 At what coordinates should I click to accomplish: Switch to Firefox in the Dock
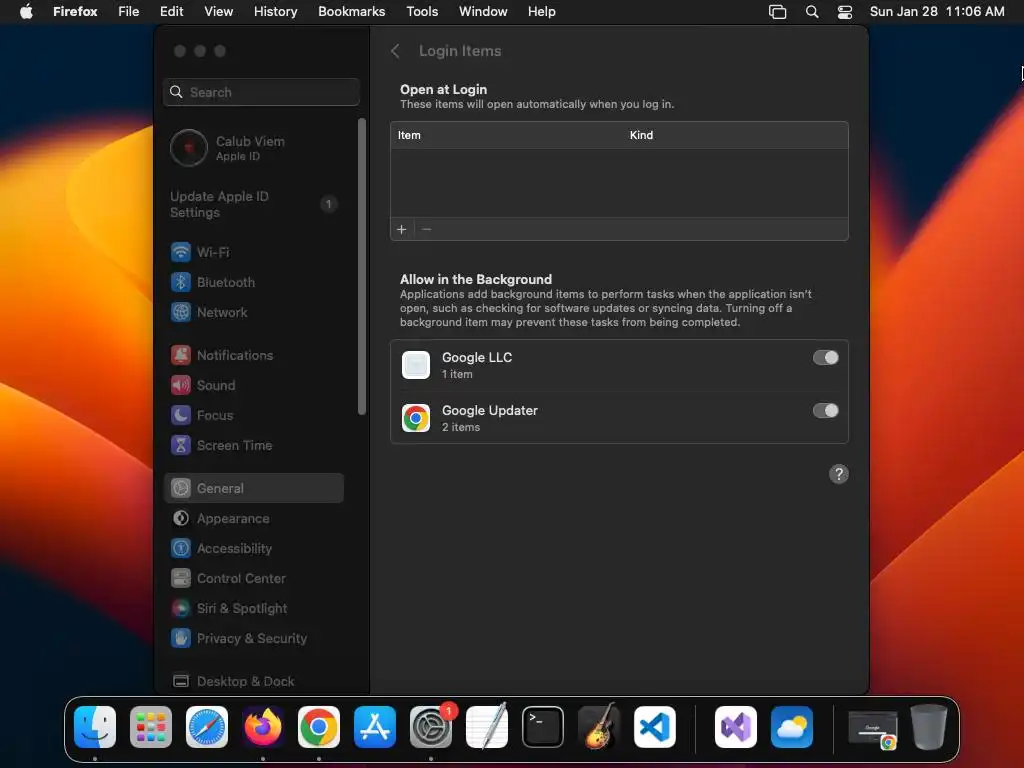(x=263, y=727)
